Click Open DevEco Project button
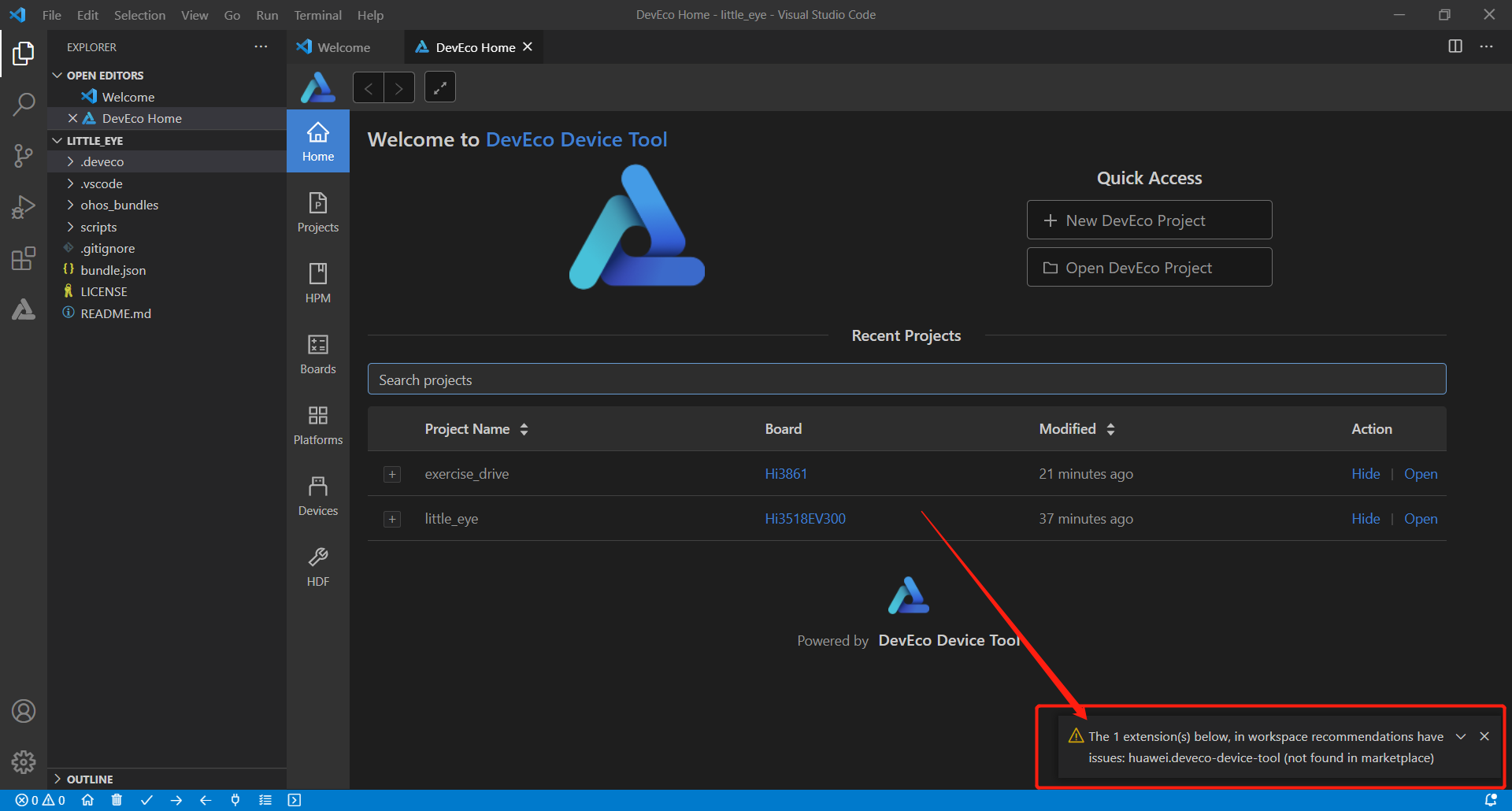This screenshot has width=1512, height=811. click(1149, 268)
